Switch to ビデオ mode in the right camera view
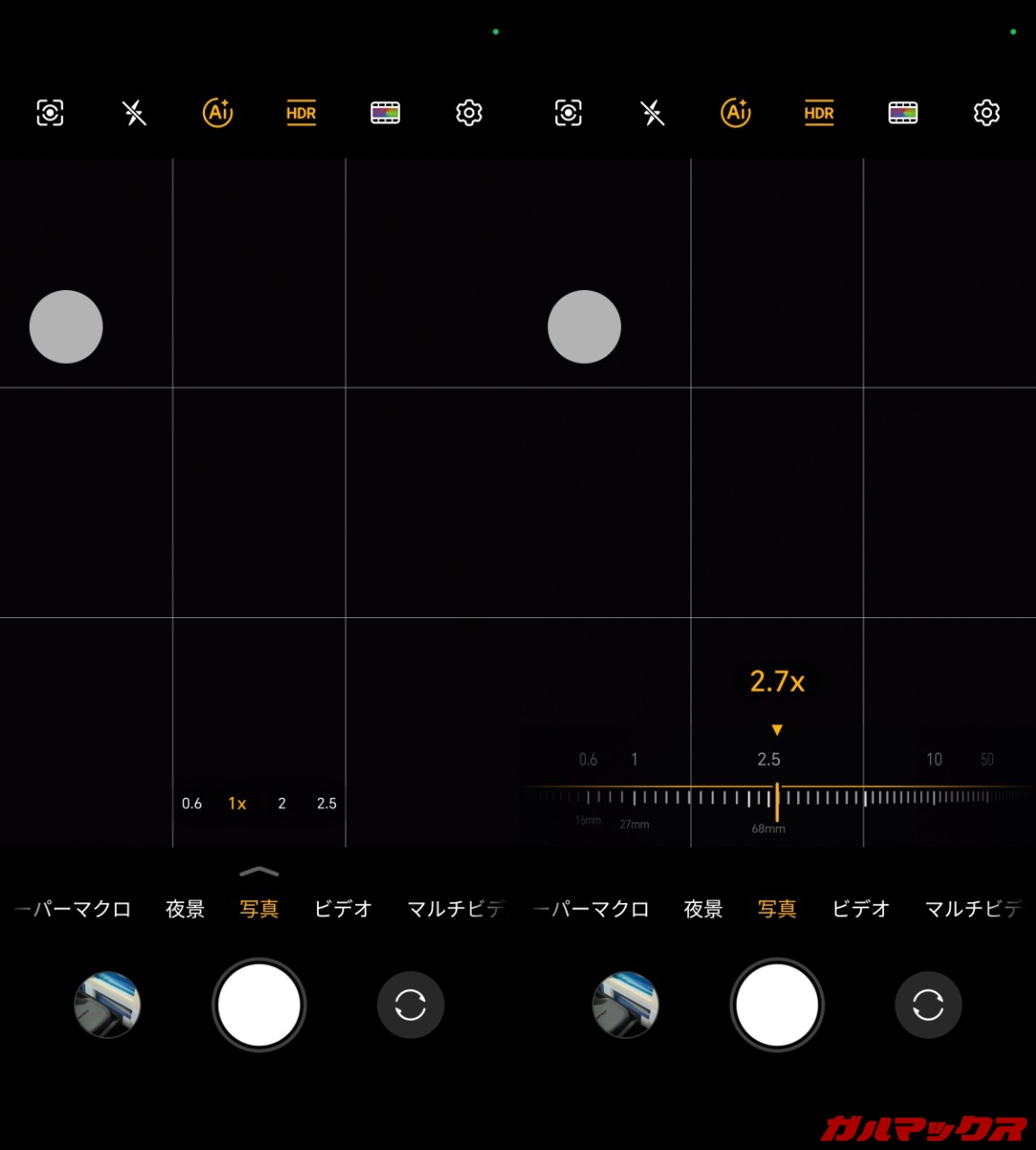This screenshot has width=1036, height=1150. [860, 909]
